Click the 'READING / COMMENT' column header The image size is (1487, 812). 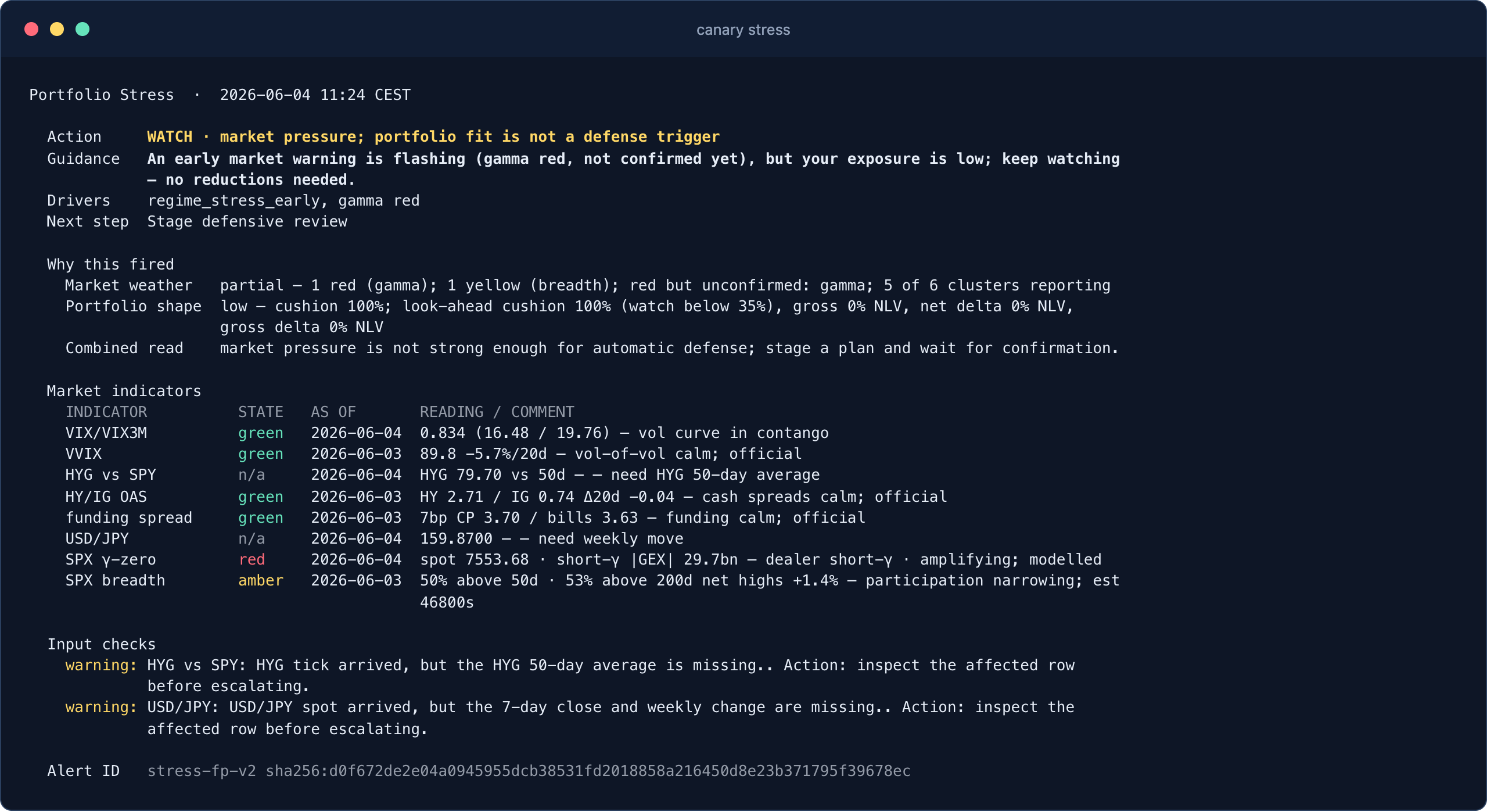click(497, 412)
